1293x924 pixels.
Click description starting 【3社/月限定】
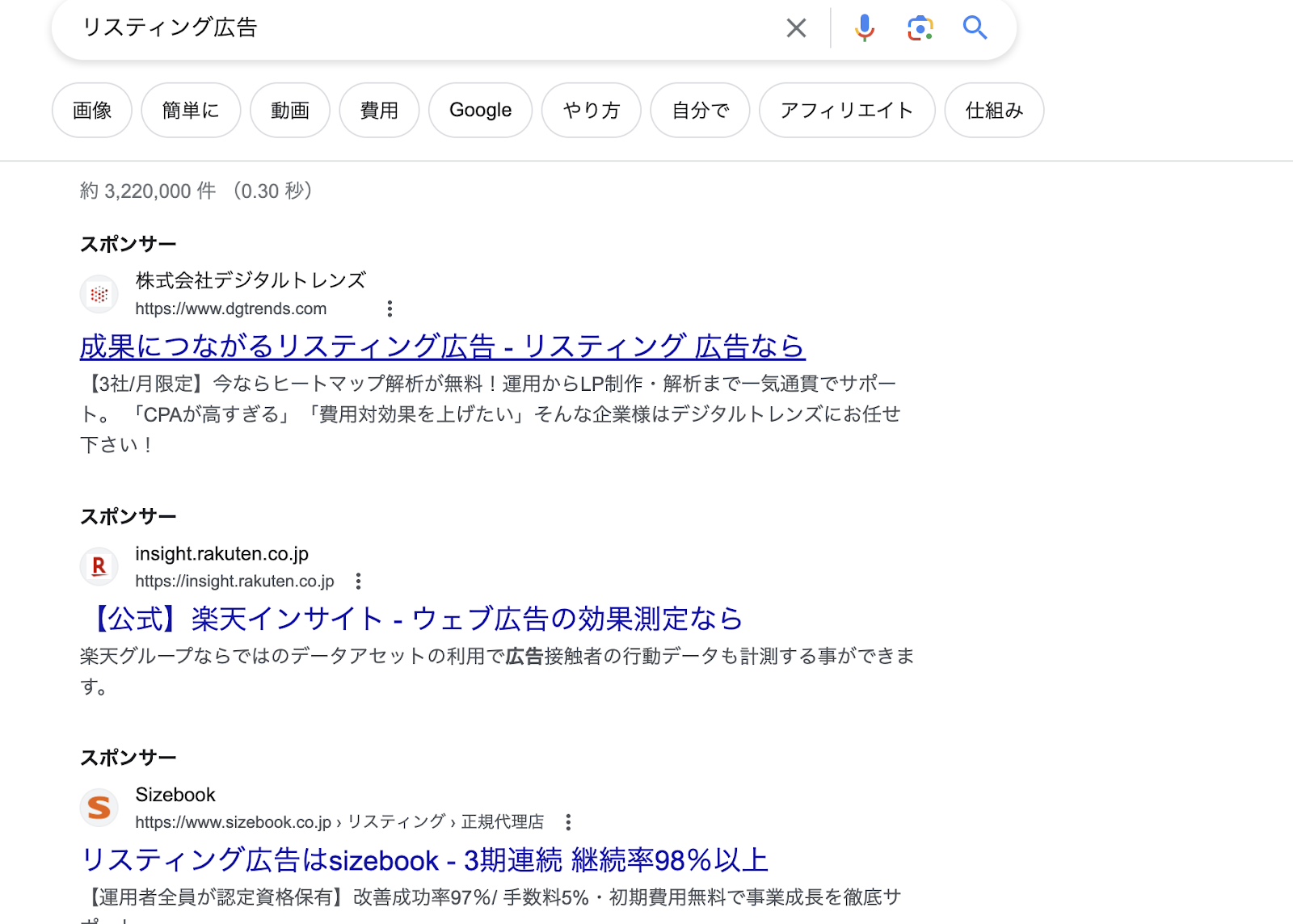coord(491,414)
